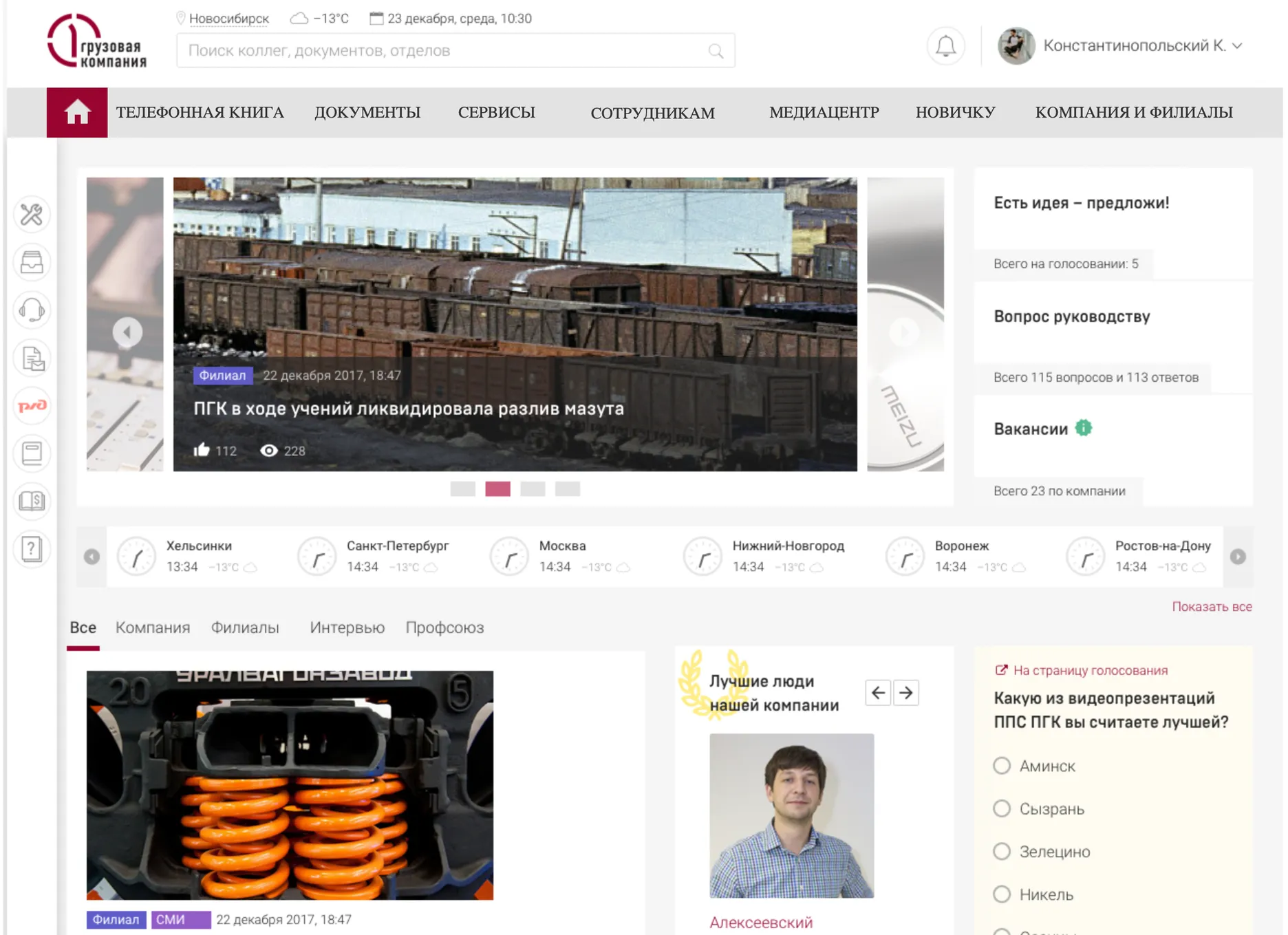Click СМИ tag under news image
Viewport: 1288px width, 935px height.
click(x=181, y=920)
